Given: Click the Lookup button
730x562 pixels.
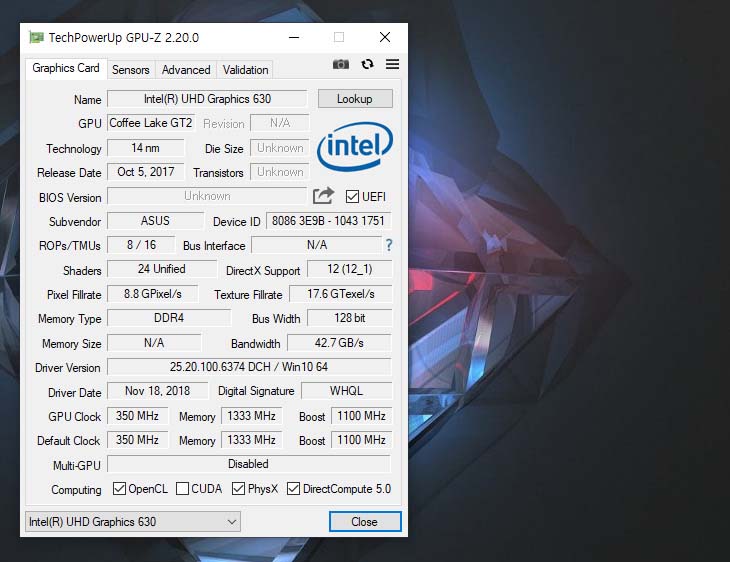Looking at the screenshot, I should [x=355, y=99].
